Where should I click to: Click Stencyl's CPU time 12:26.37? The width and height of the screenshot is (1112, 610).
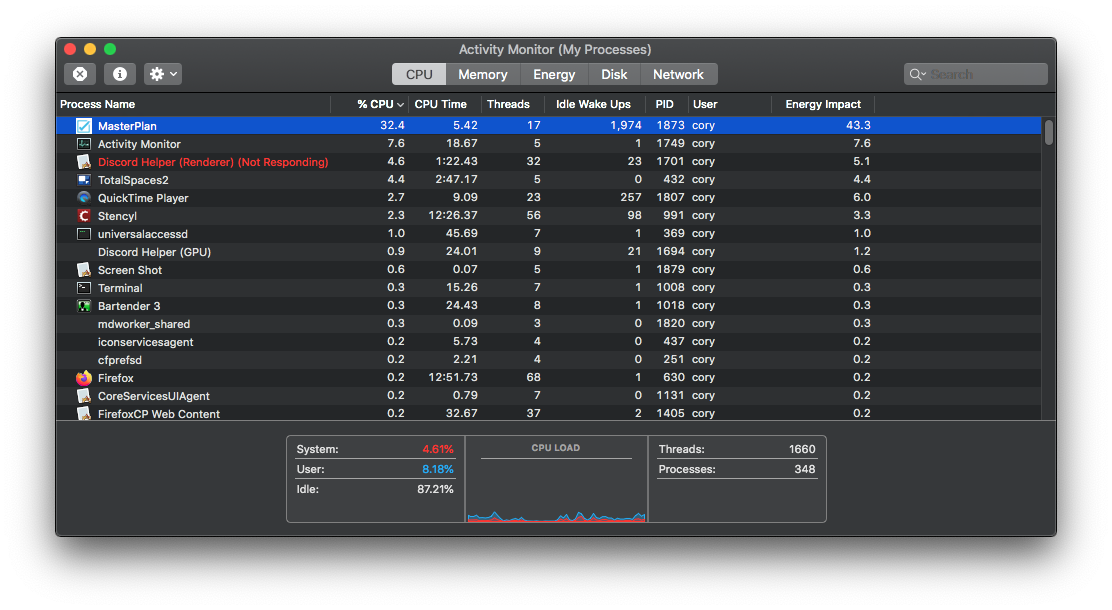tap(452, 215)
